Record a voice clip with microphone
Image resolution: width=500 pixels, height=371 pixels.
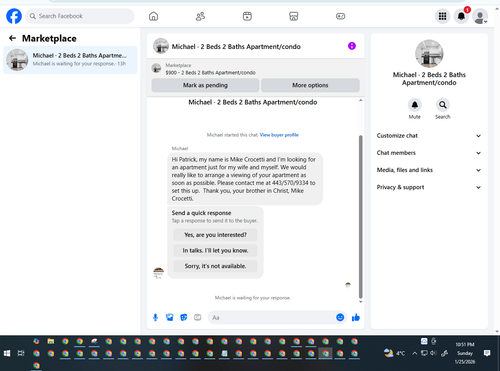tap(155, 317)
